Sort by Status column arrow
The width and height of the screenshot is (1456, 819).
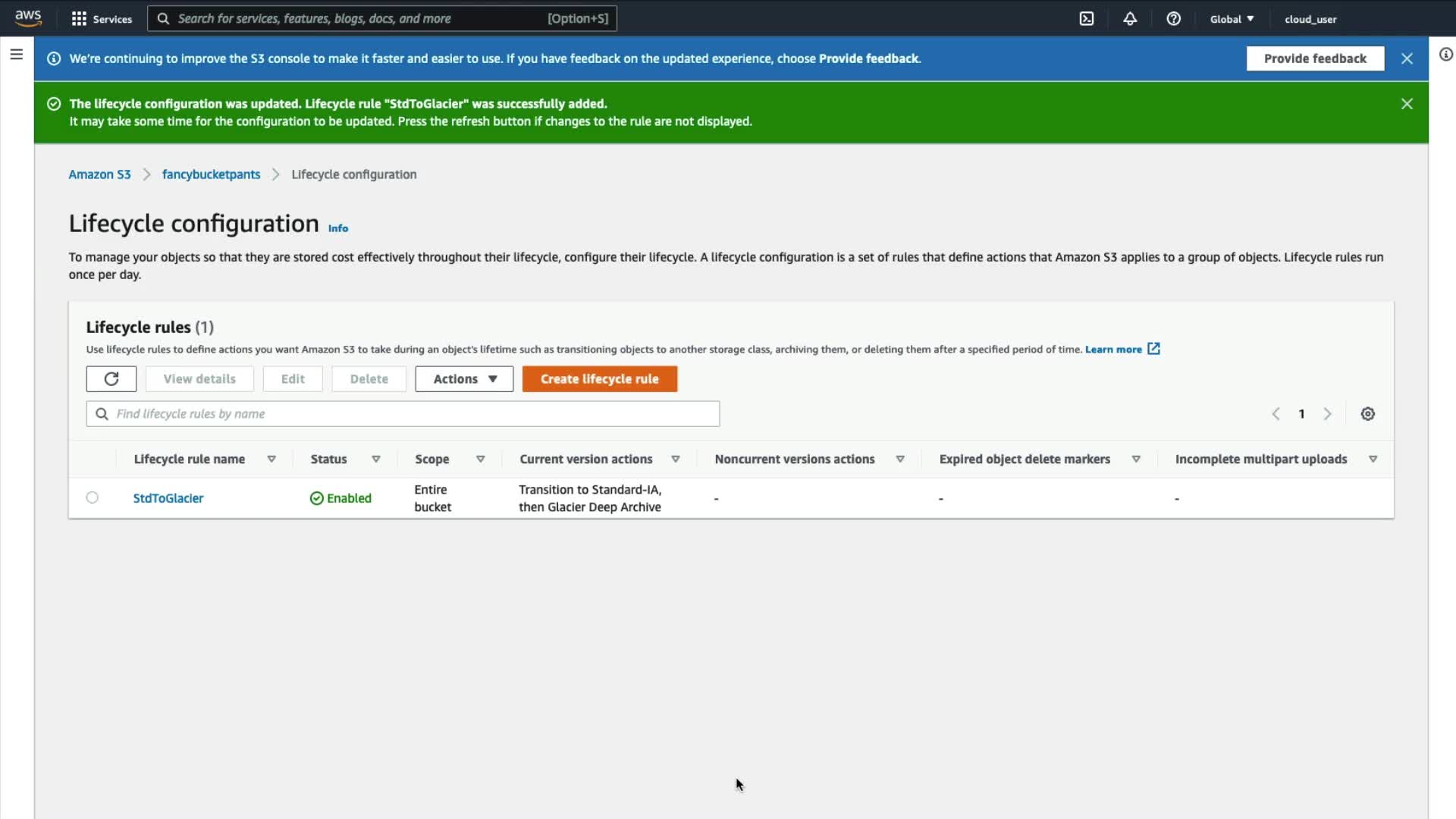tap(375, 460)
